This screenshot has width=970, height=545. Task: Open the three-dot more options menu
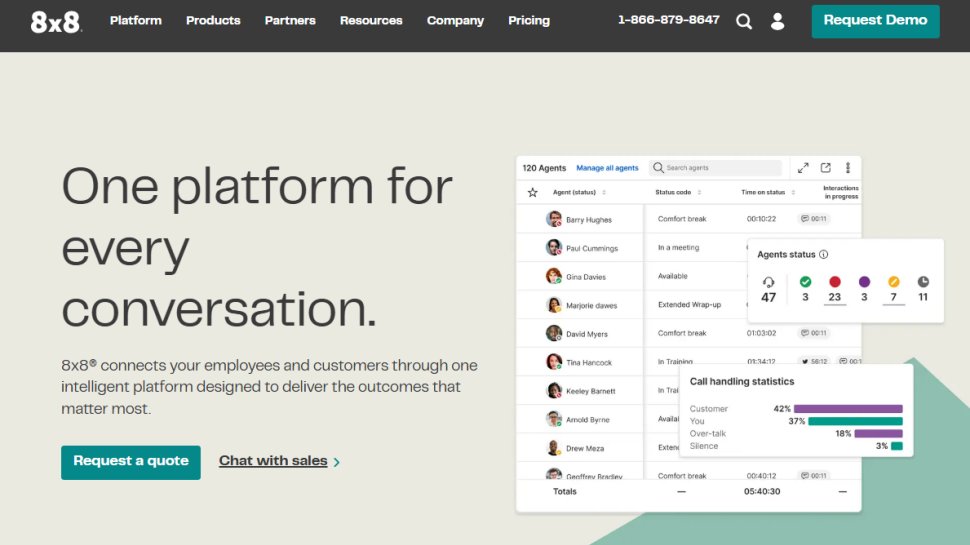pos(848,168)
